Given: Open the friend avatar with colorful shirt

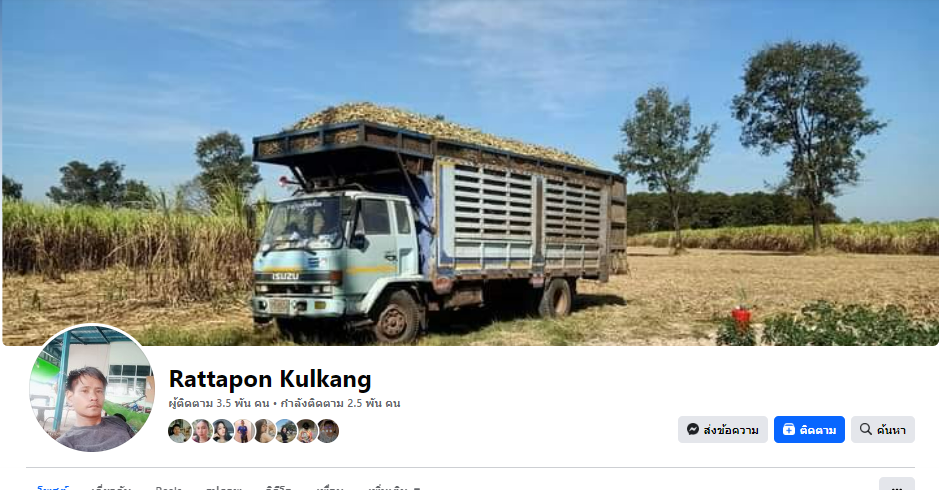Looking at the screenshot, I should pos(306,431).
